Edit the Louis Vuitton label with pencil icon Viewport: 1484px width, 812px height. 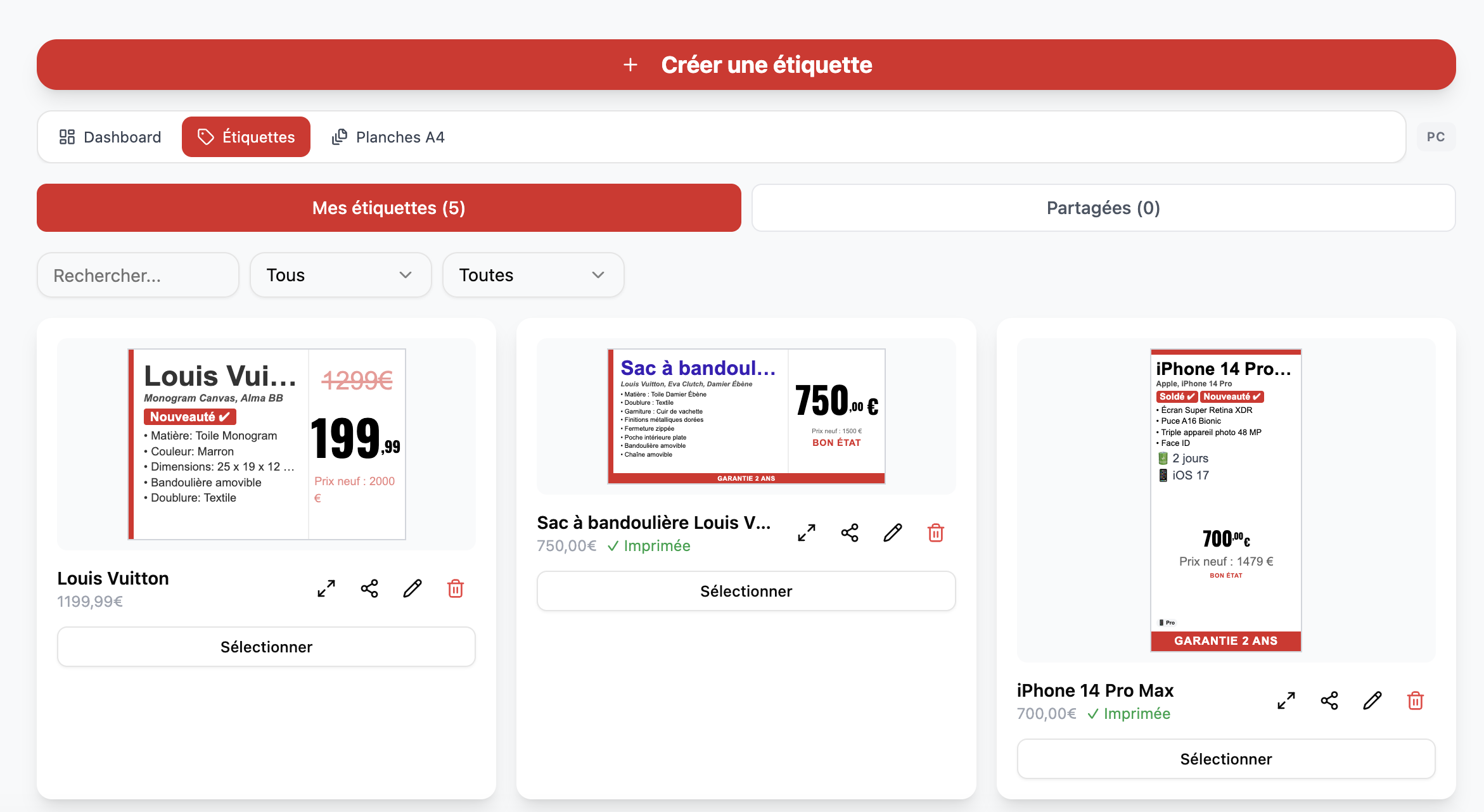click(413, 588)
